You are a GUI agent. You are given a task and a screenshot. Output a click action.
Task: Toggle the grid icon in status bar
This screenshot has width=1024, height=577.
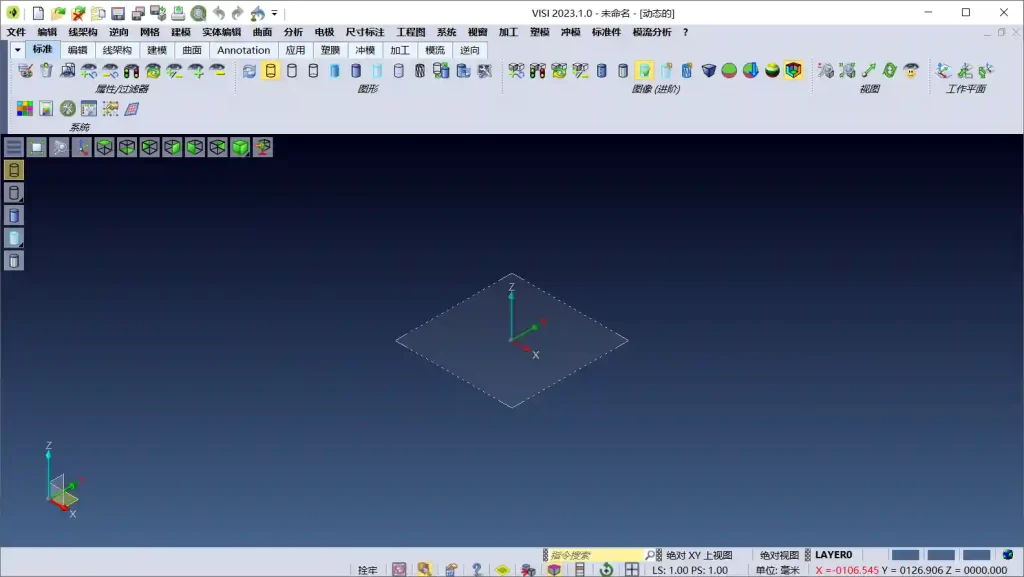tap(632, 570)
